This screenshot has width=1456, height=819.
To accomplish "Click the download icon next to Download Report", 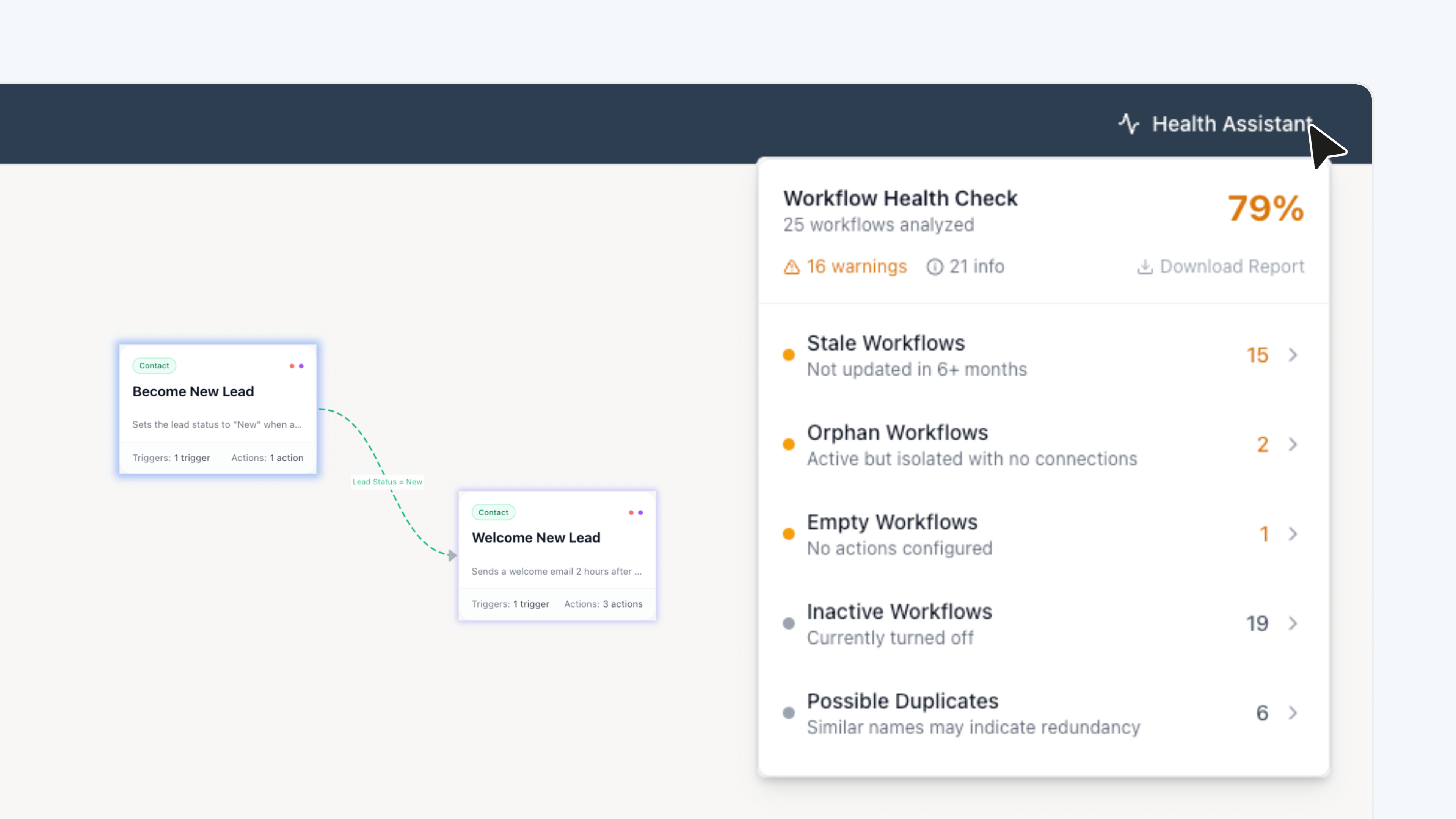I will coord(1145,266).
